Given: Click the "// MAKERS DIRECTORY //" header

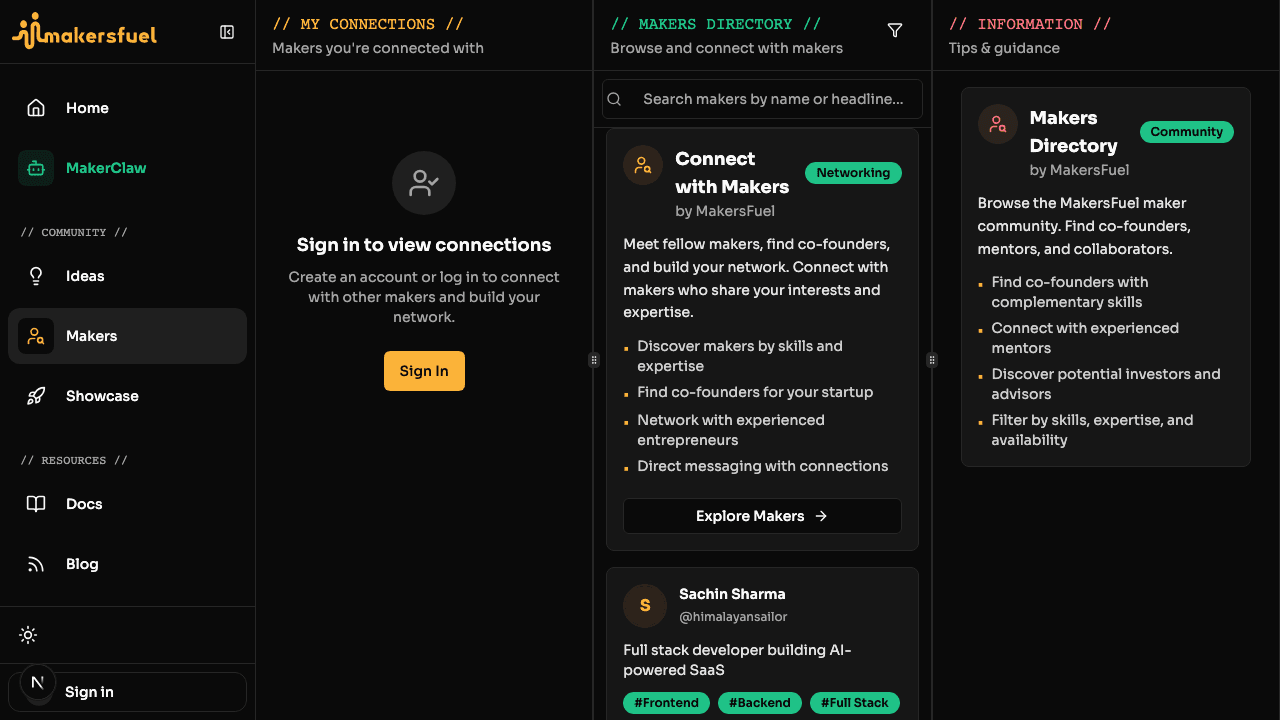Looking at the screenshot, I should tap(716, 24).
